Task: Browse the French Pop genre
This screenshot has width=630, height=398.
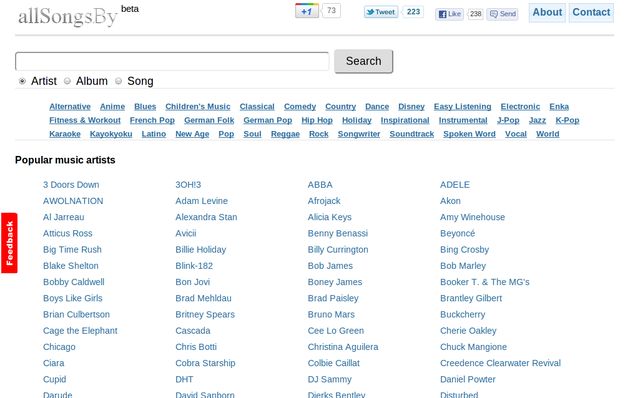Action: [152, 120]
